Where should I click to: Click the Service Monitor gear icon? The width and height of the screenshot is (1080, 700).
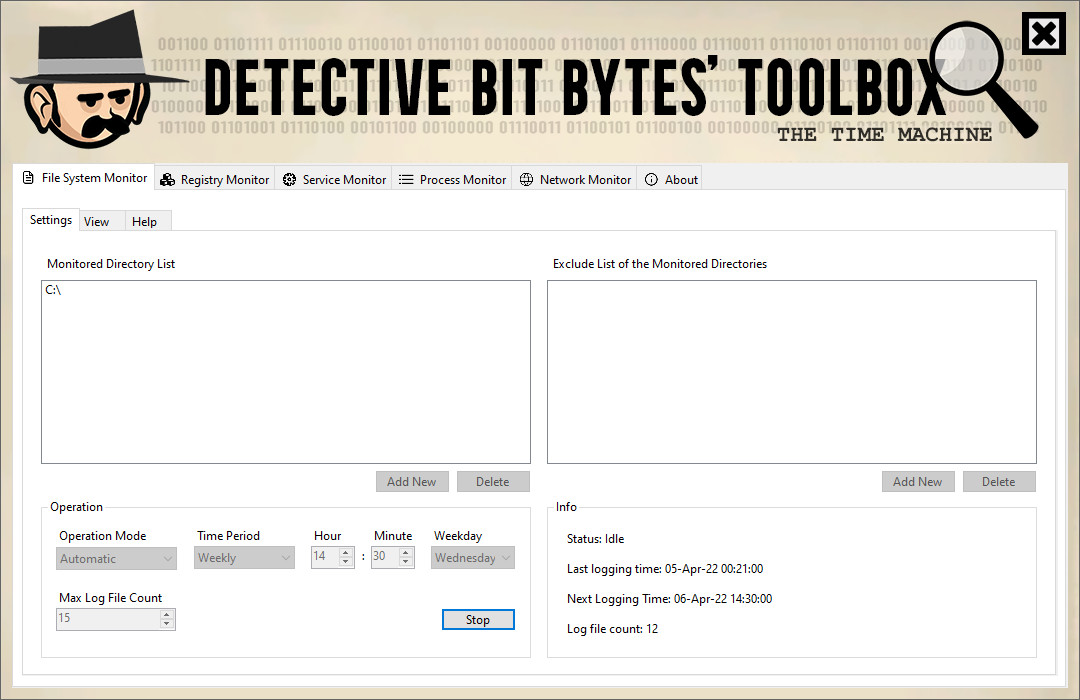[x=289, y=179]
